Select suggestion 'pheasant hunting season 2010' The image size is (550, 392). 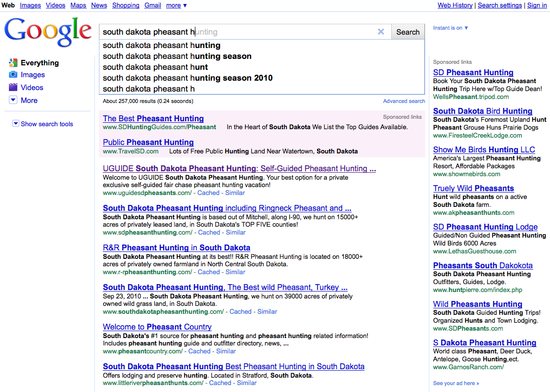[262, 78]
